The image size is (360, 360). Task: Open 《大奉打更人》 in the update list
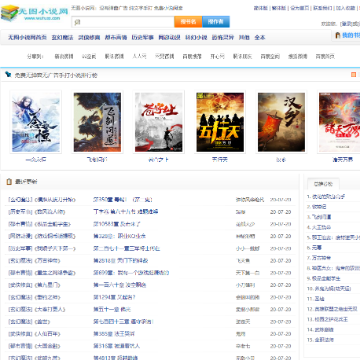pyautogui.click(x=50, y=309)
